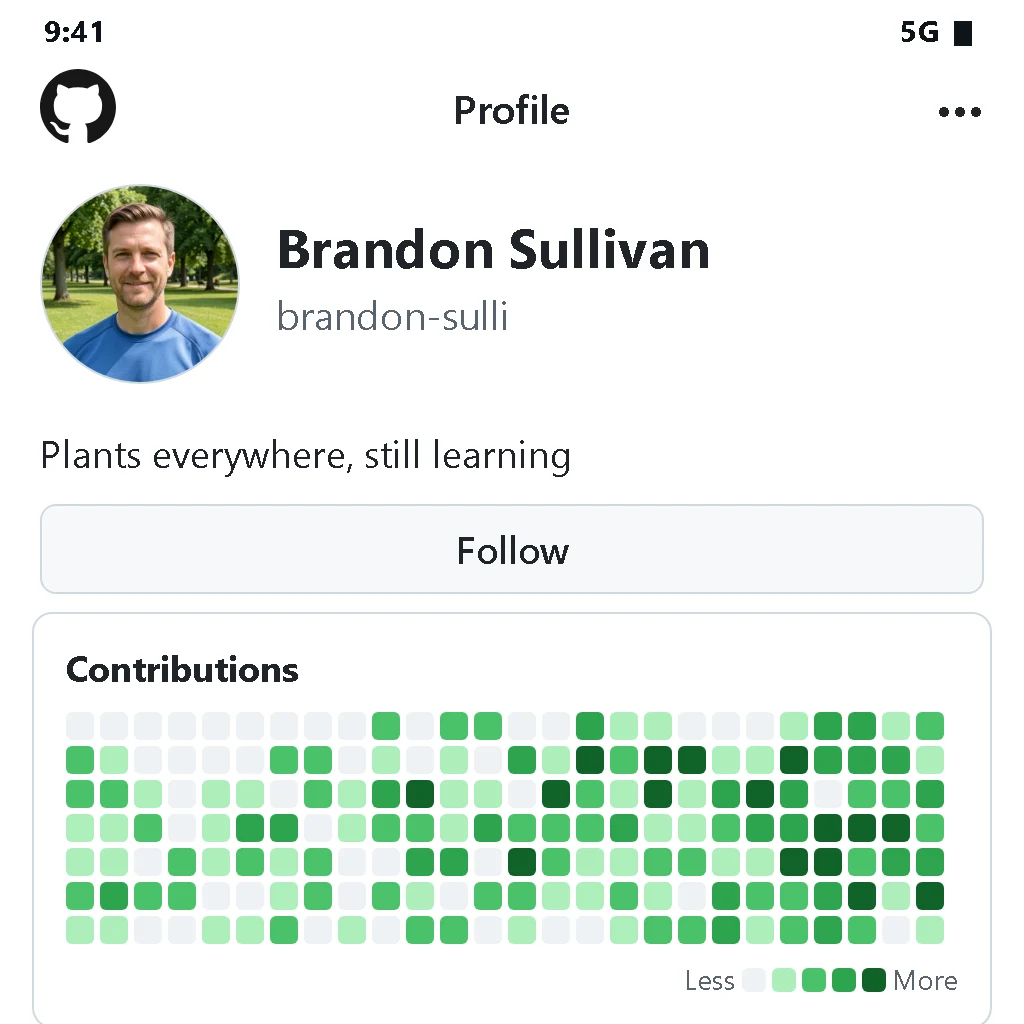
Task: Tap the battery status icon
Action: [x=963, y=33]
